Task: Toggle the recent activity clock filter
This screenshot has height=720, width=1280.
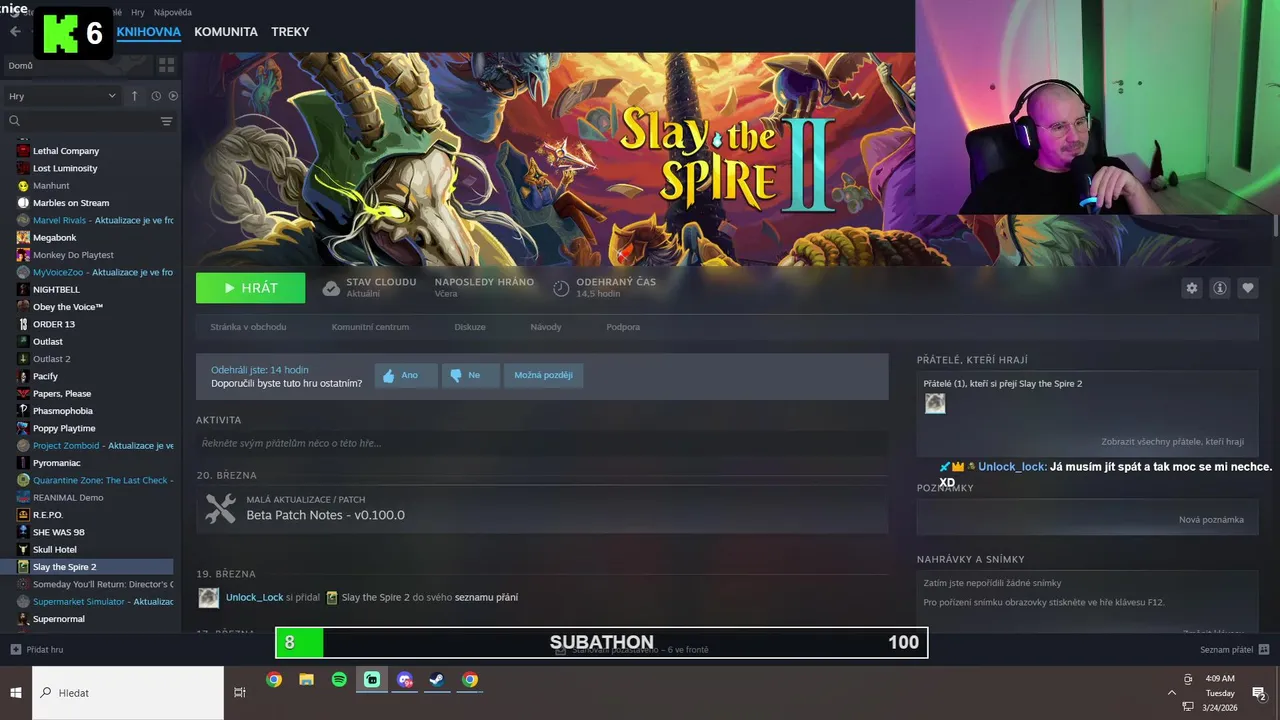Action: (156, 96)
